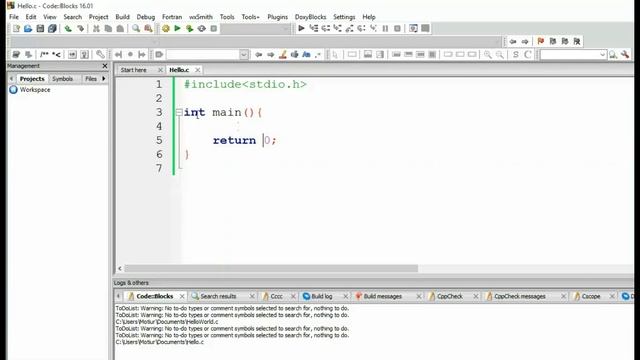Click the Doxygen line comment icon
Viewport: 640px width, 360px height.
click(x=56, y=54)
